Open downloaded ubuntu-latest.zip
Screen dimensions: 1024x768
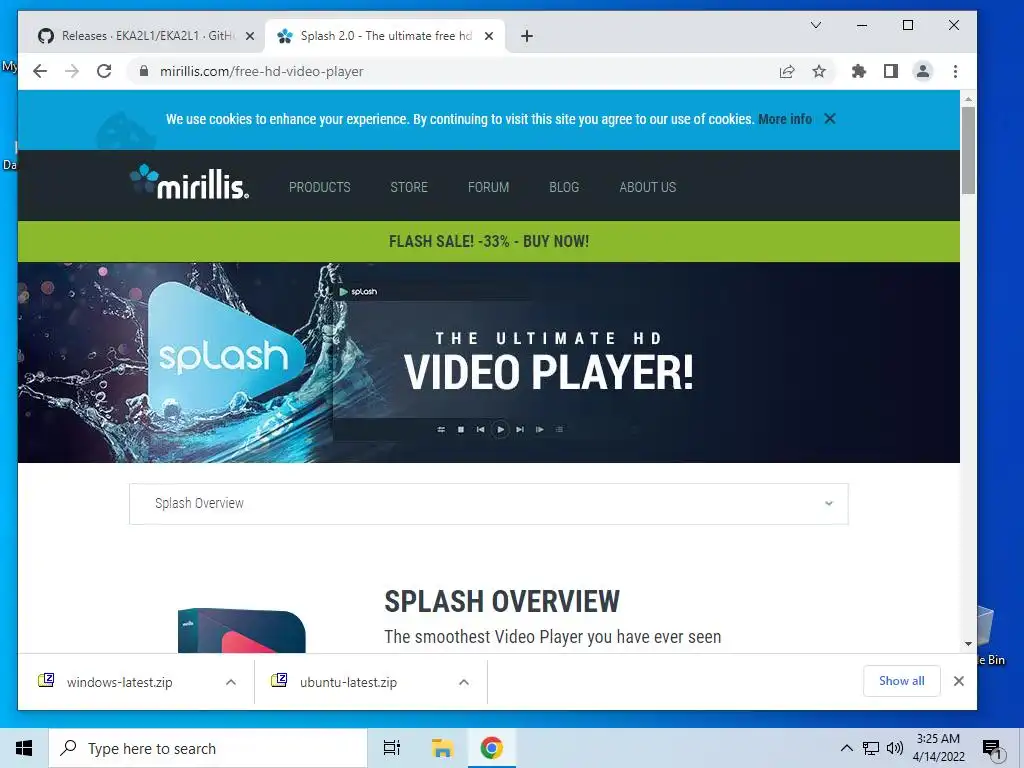(x=348, y=682)
